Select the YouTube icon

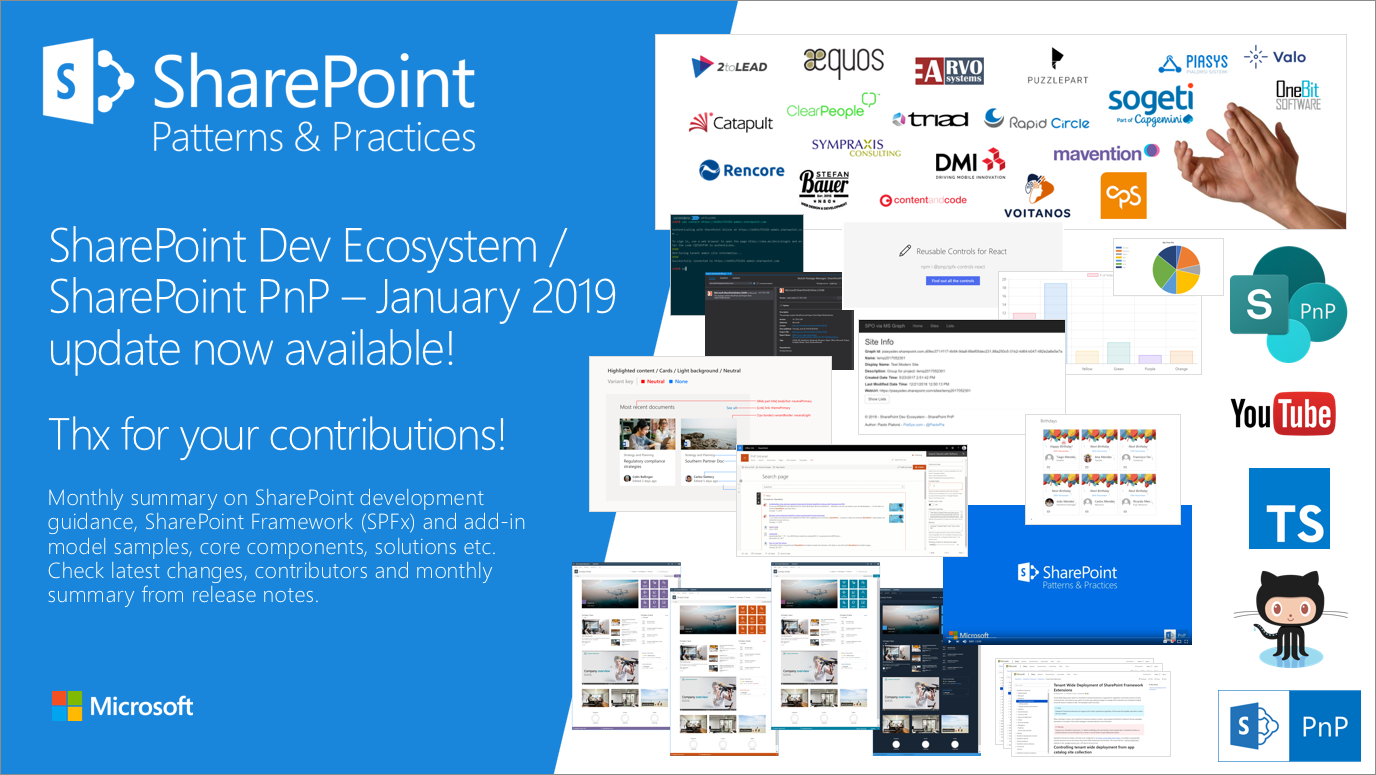click(x=1284, y=413)
